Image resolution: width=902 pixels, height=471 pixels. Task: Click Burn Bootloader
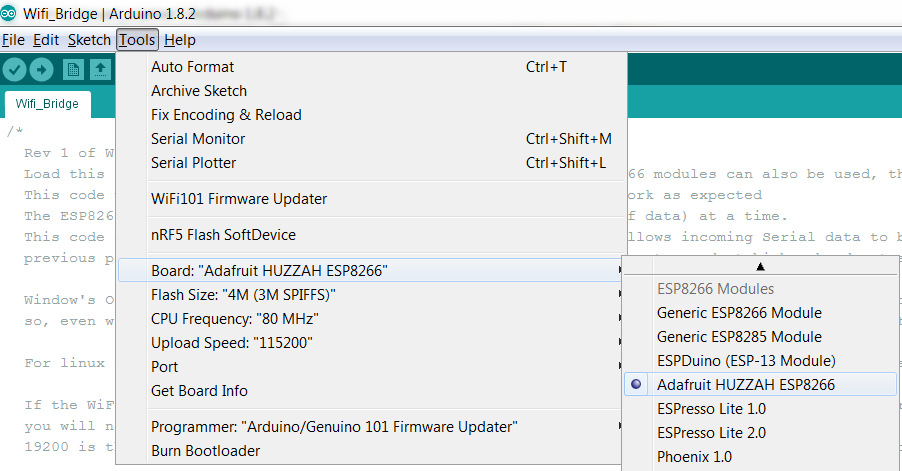pos(371,450)
